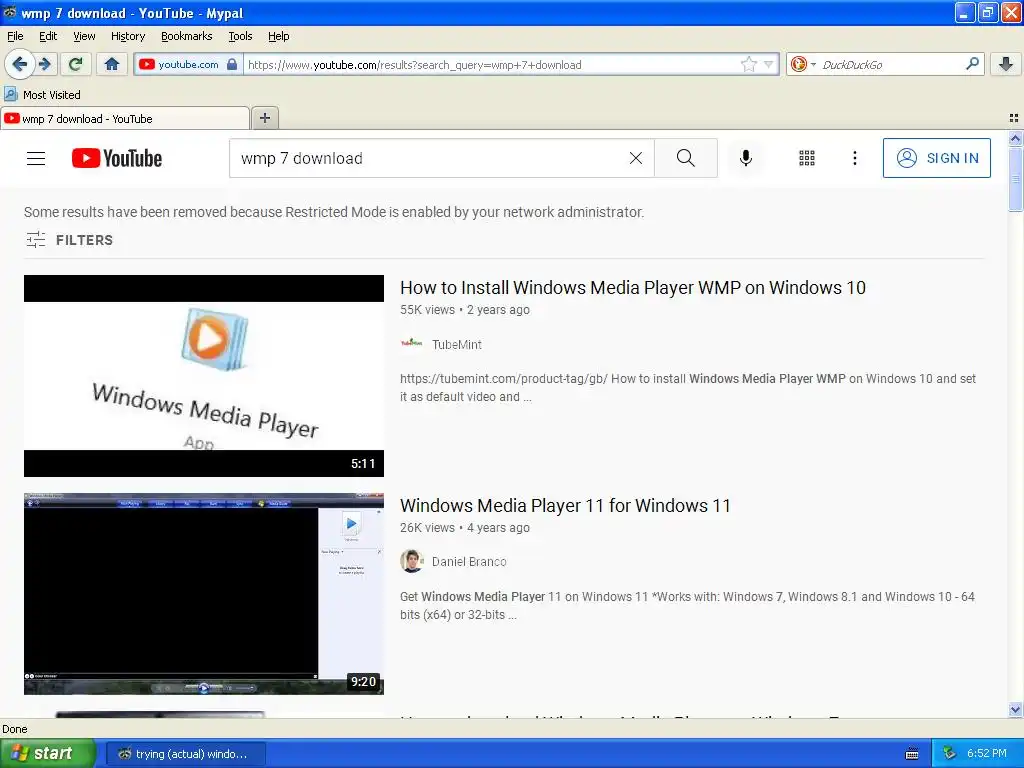The image size is (1024, 768).
Task: Open the File menu
Action: point(15,36)
